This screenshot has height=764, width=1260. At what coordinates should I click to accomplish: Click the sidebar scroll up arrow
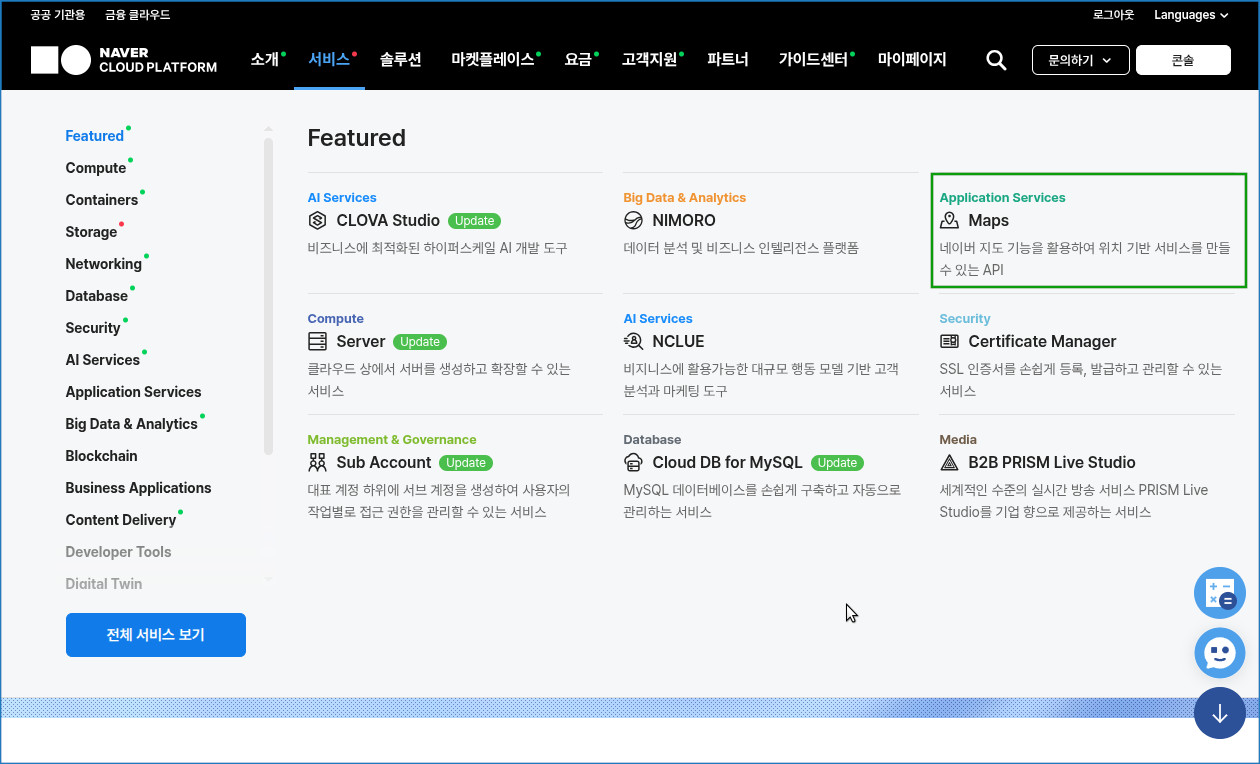point(268,129)
